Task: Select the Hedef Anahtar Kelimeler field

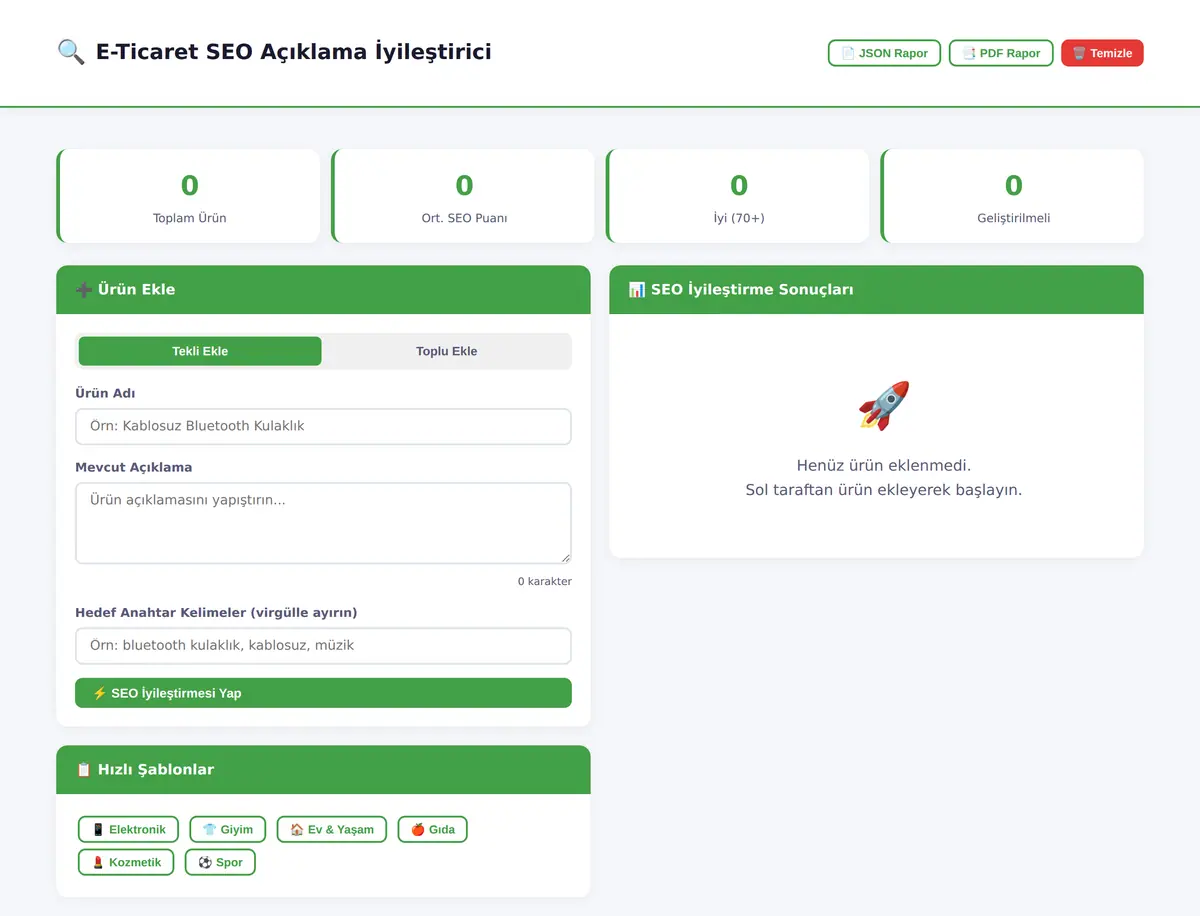Action: point(323,646)
